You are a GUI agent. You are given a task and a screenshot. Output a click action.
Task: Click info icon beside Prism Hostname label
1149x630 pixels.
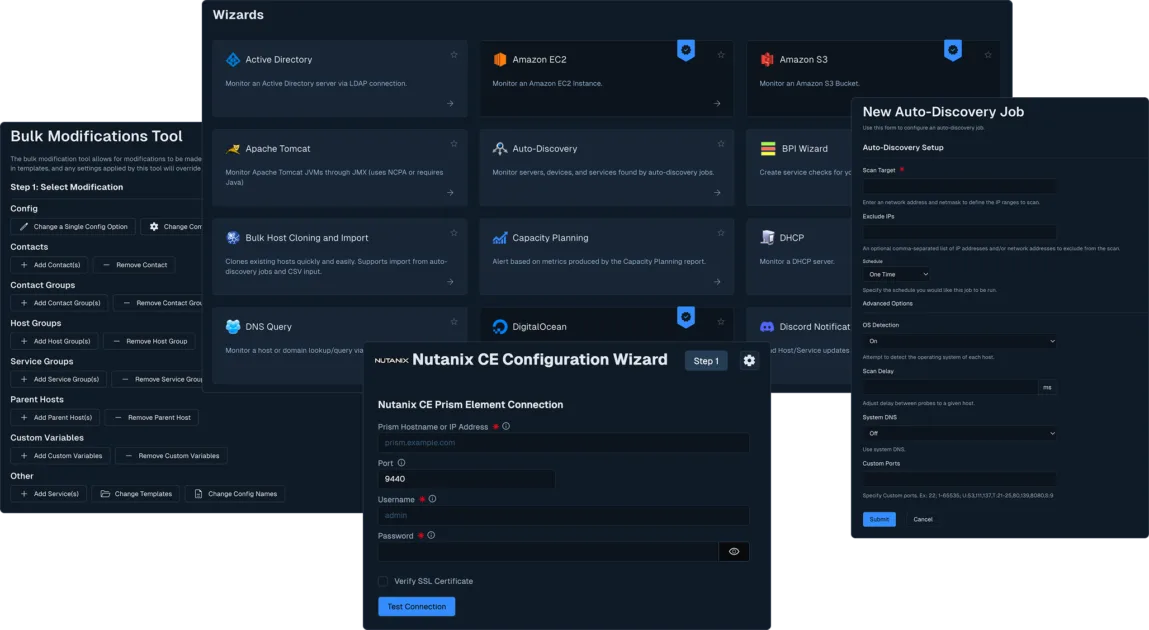pyautogui.click(x=506, y=426)
